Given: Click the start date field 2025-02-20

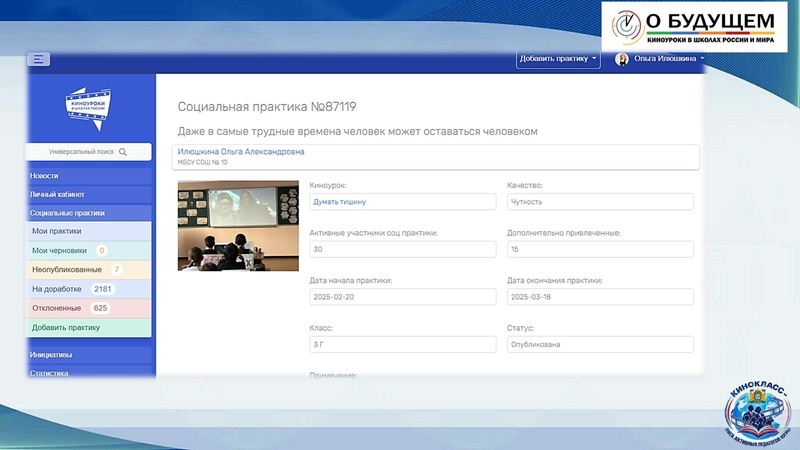Looking at the screenshot, I should coord(403,296).
